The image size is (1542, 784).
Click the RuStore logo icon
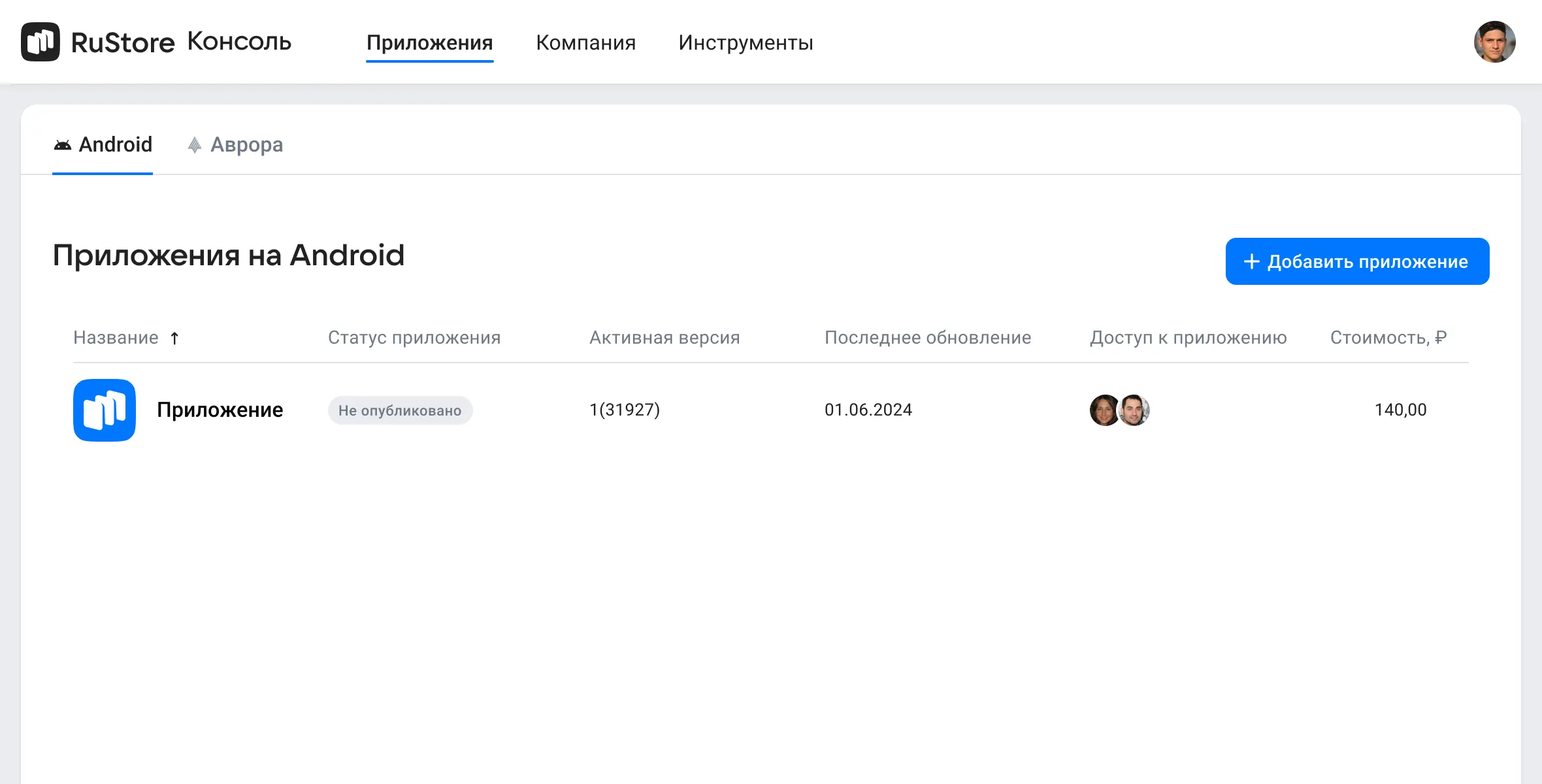(41, 42)
